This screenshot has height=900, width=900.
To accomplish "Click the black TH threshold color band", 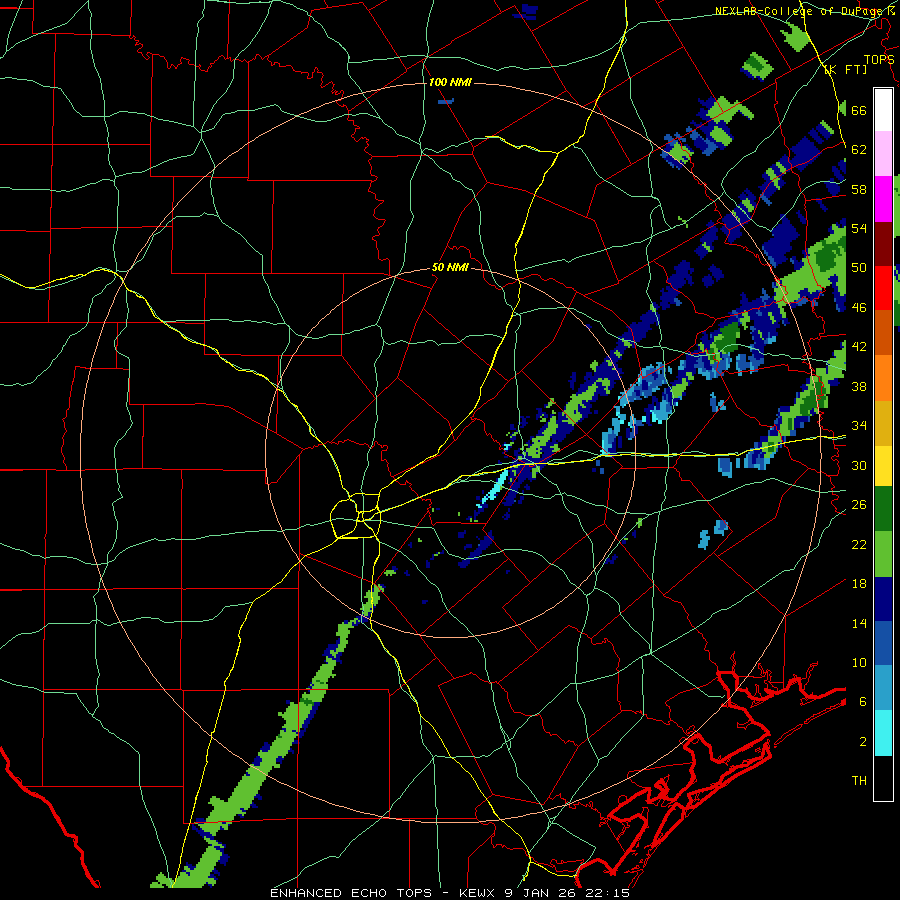I will tap(883, 778).
